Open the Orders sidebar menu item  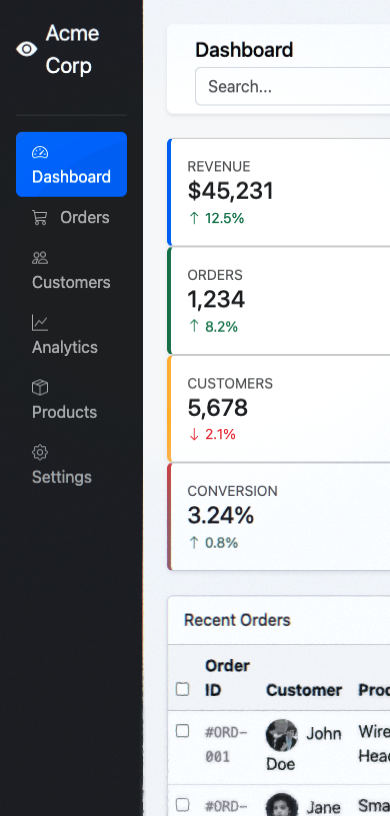pos(71,217)
